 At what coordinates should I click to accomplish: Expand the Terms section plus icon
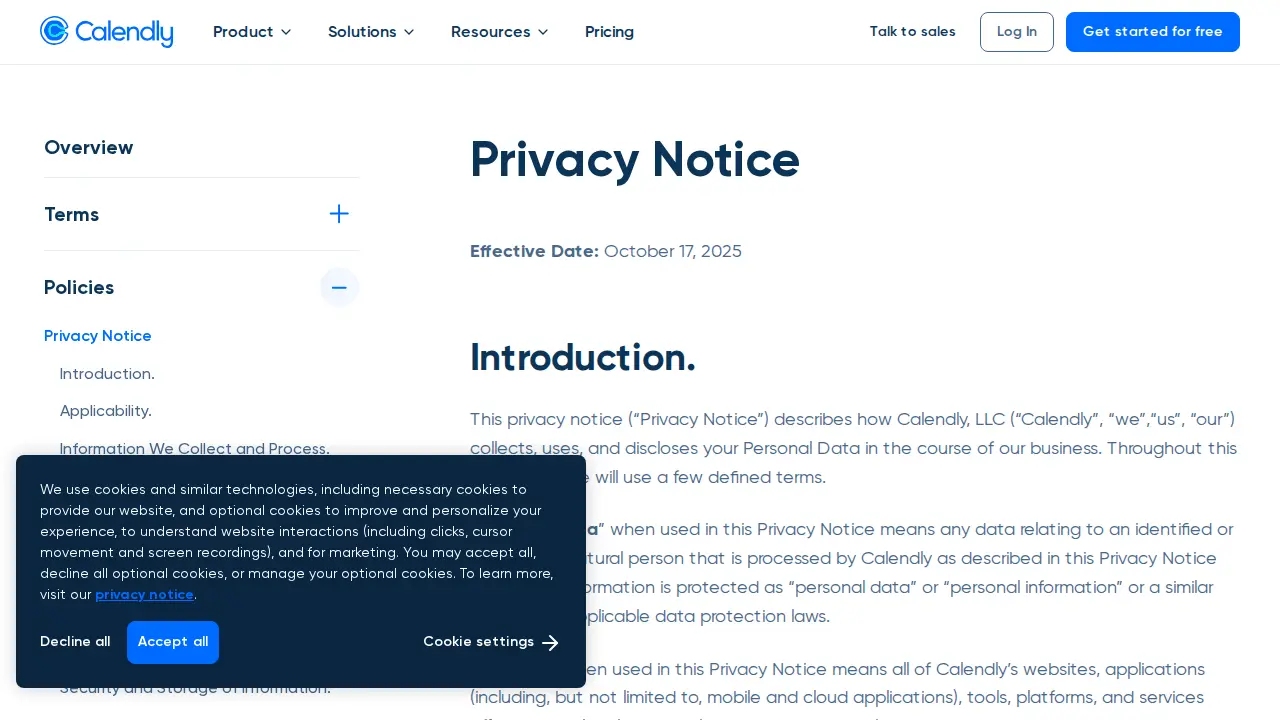coord(339,214)
